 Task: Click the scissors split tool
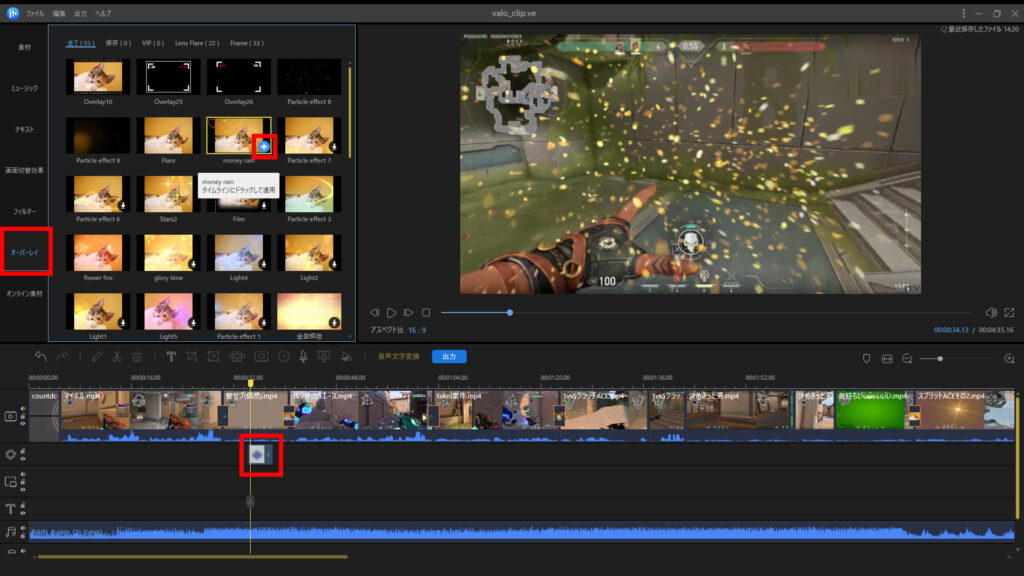coord(117,357)
